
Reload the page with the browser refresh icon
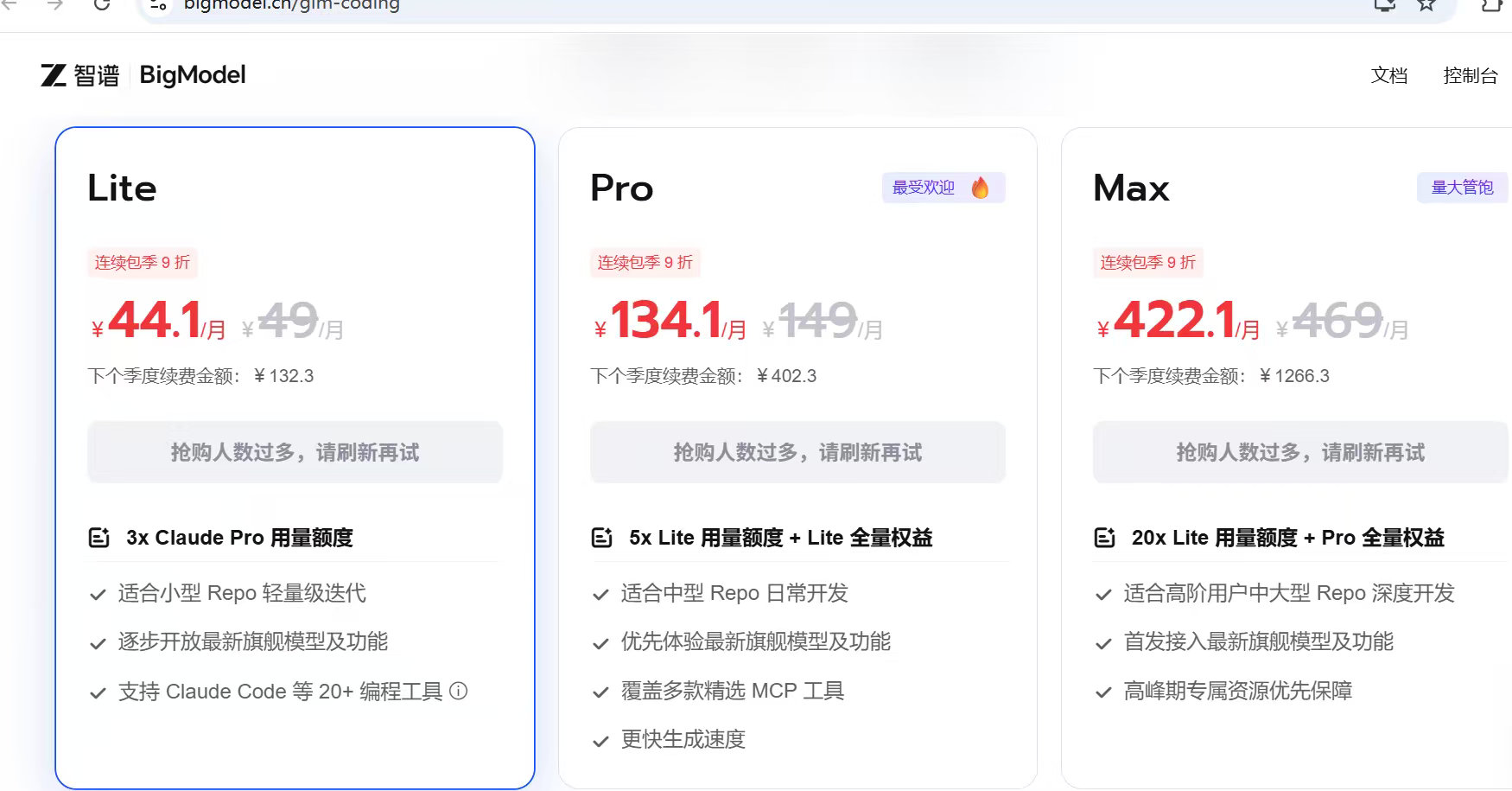[102, 4]
